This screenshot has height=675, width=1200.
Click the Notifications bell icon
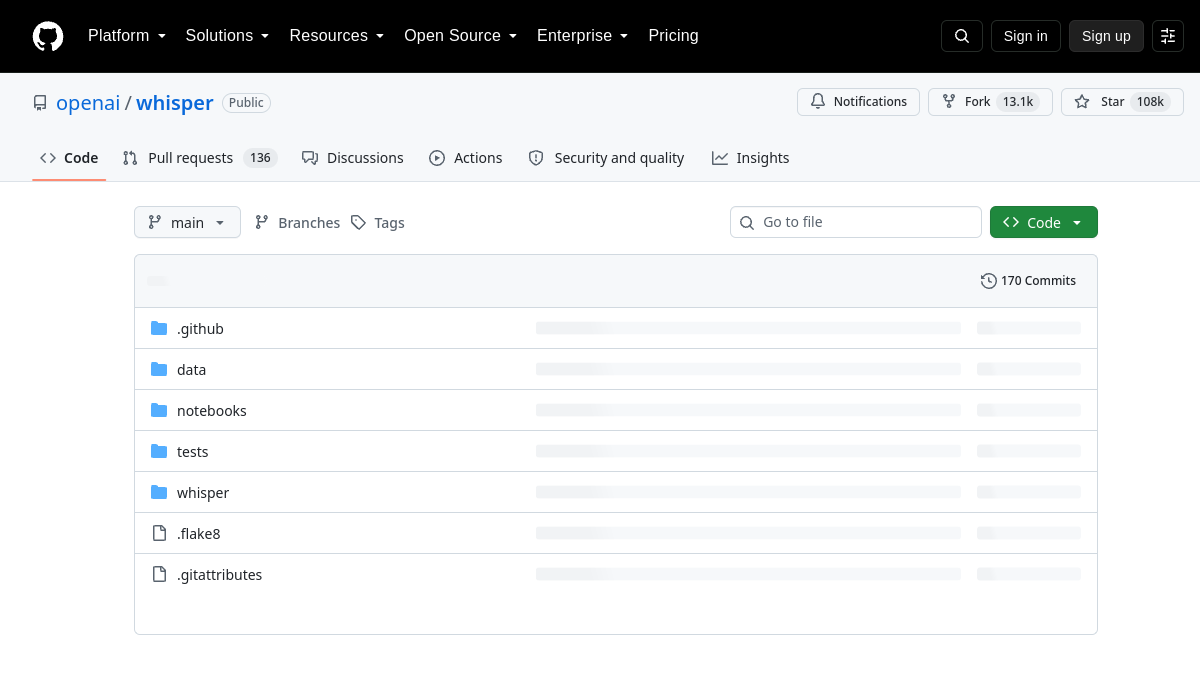[818, 102]
